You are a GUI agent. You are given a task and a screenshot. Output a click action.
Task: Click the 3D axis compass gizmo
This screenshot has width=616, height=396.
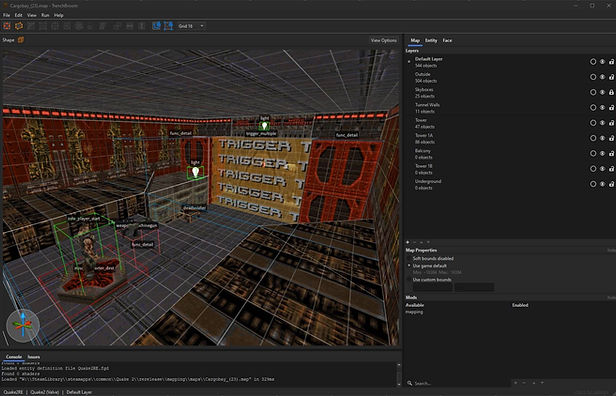pos(23,325)
